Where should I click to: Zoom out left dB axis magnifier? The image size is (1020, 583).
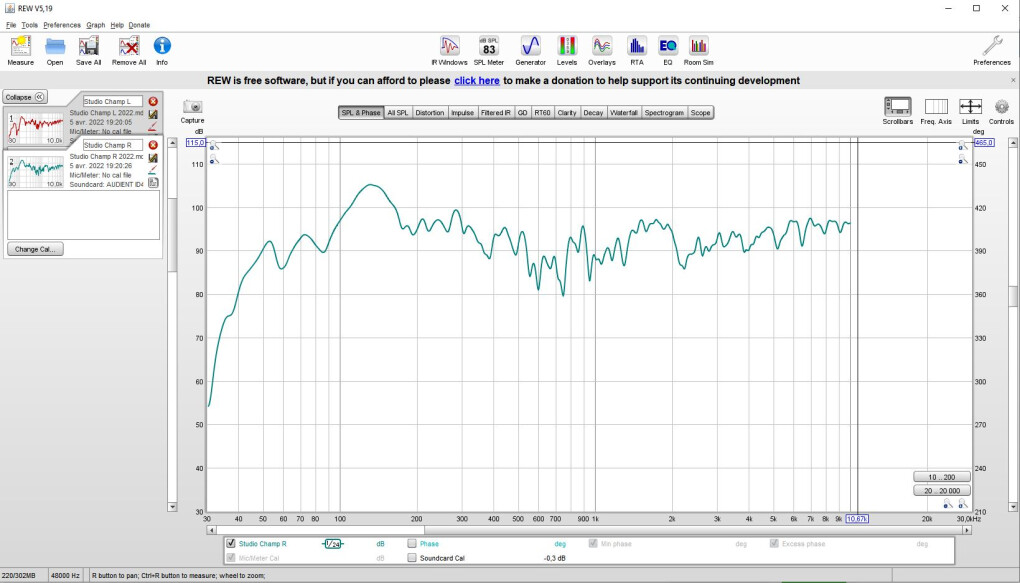[215, 159]
